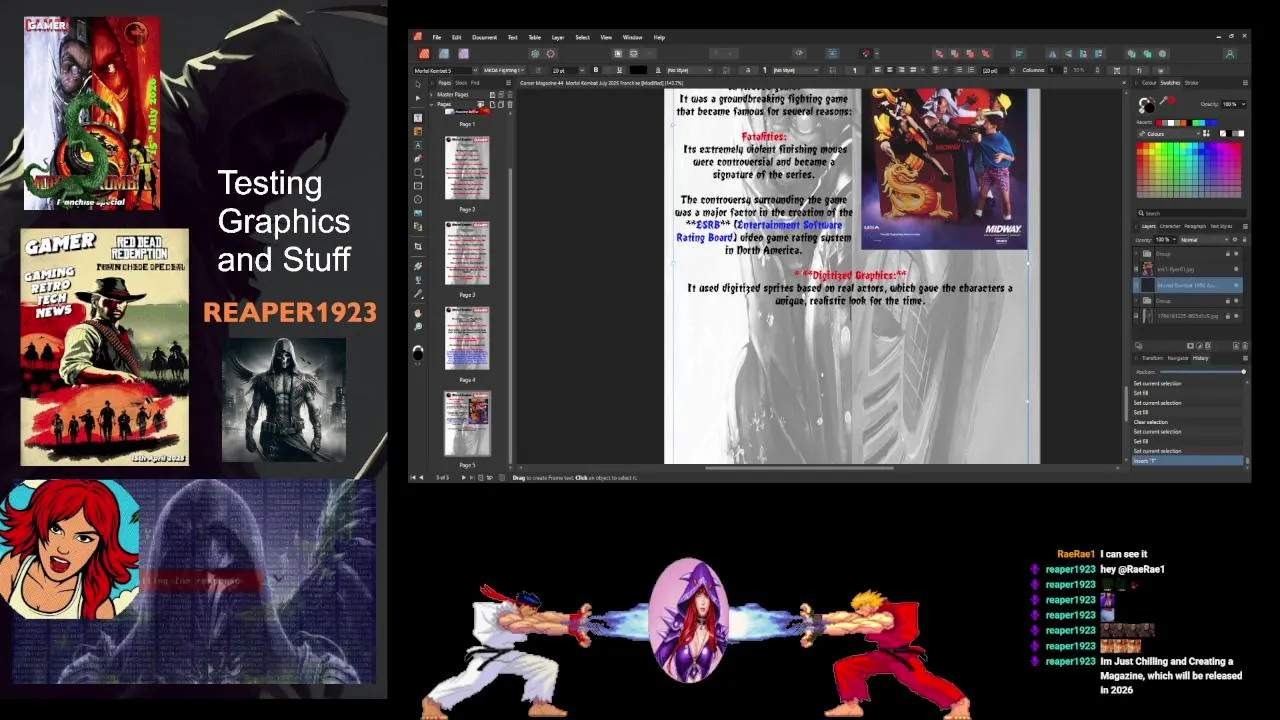Click the eyedropper colour picker icon
This screenshot has height=720, width=1280.
(1163, 100)
